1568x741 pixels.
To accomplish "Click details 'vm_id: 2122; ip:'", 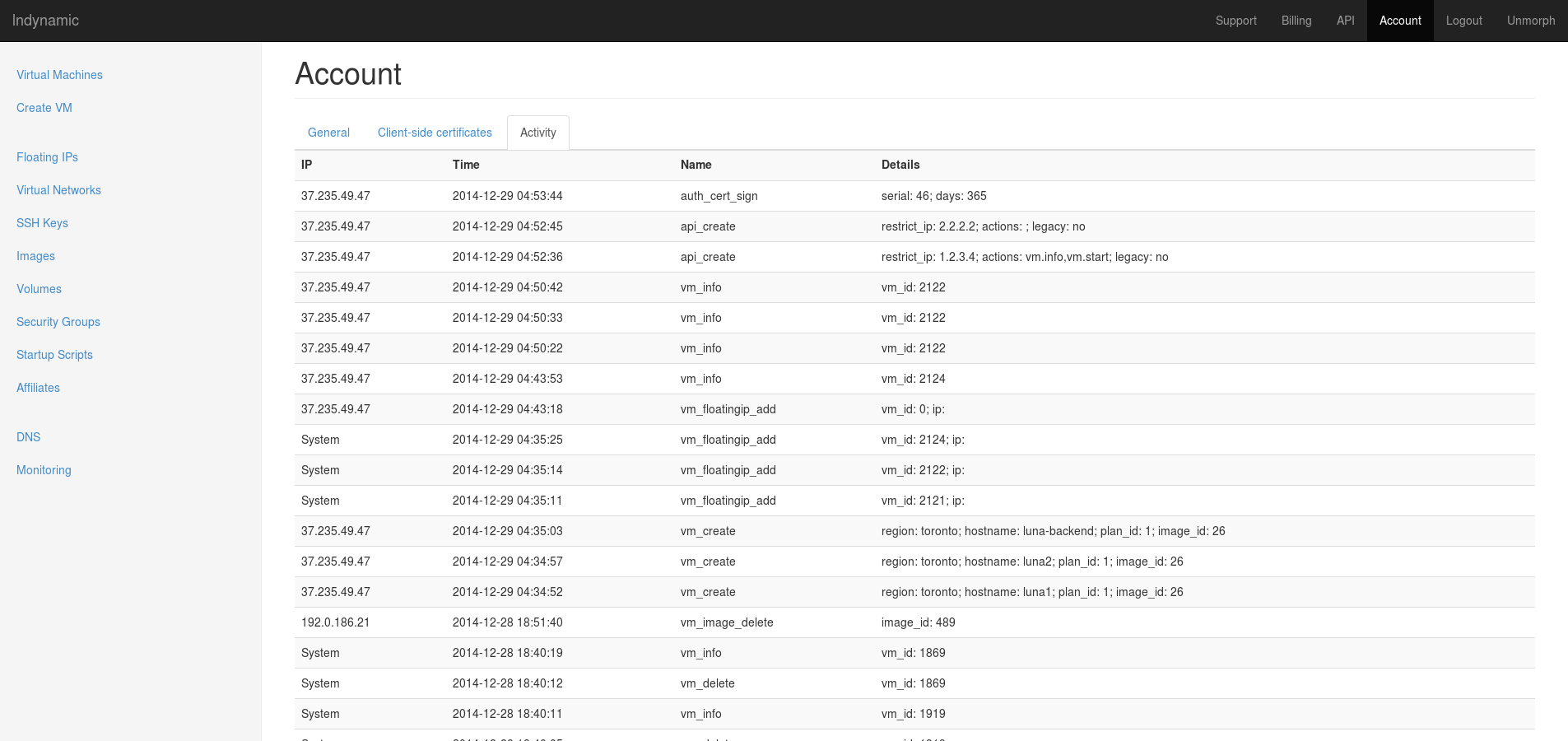I will tap(923, 470).
